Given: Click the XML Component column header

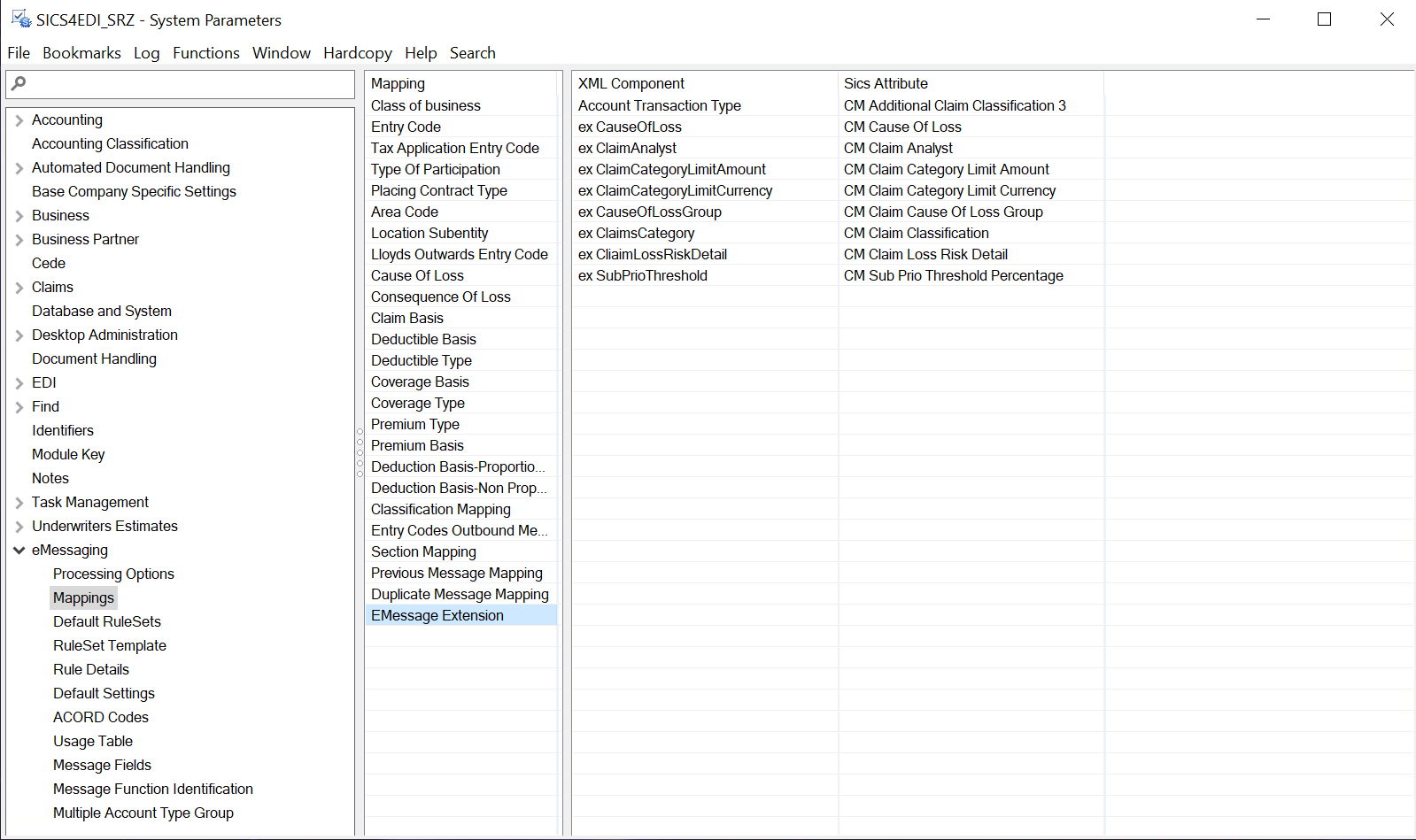Looking at the screenshot, I should point(631,83).
